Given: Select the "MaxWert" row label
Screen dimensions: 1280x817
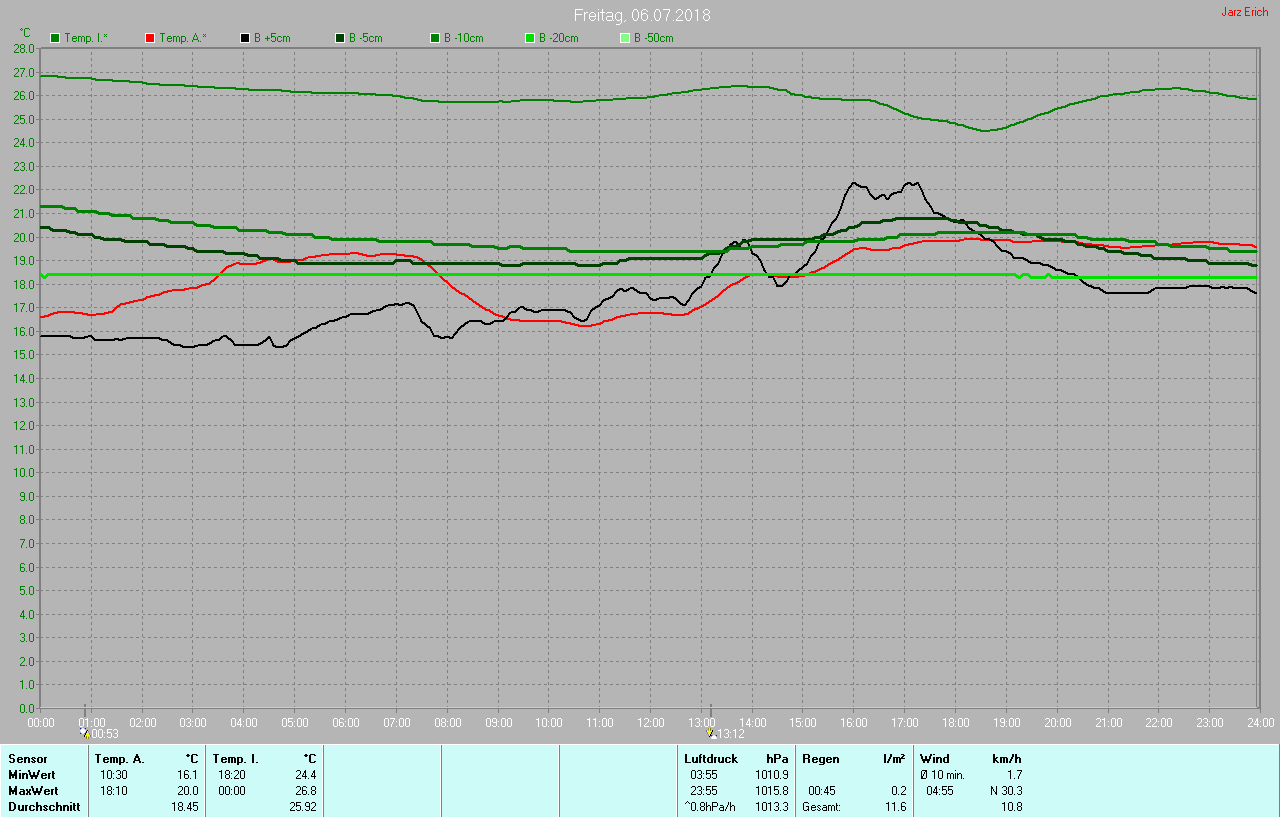Looking at the screenshot, I should (x=33, y=791).
